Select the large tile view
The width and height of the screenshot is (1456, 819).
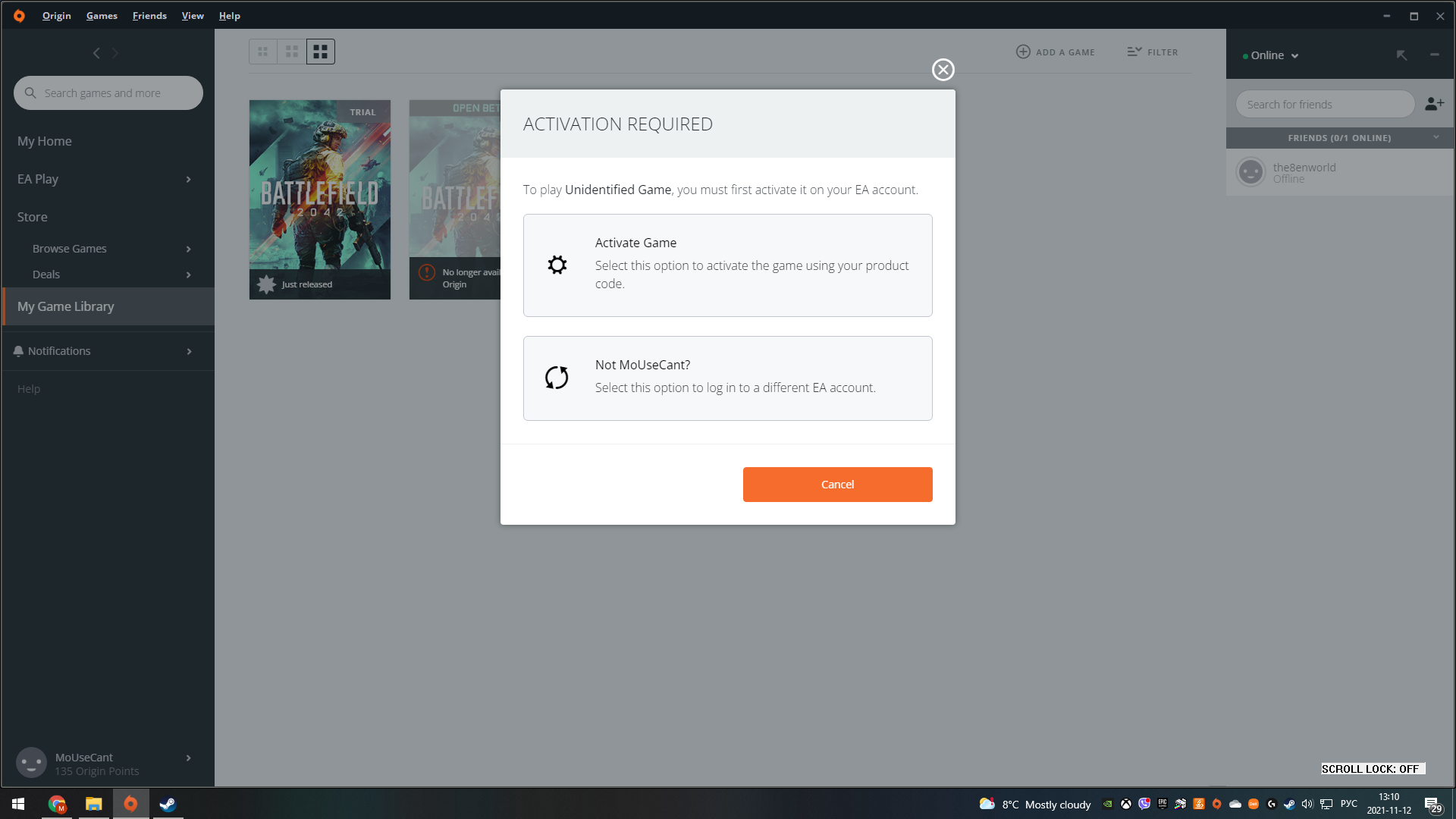coord(321,52)
